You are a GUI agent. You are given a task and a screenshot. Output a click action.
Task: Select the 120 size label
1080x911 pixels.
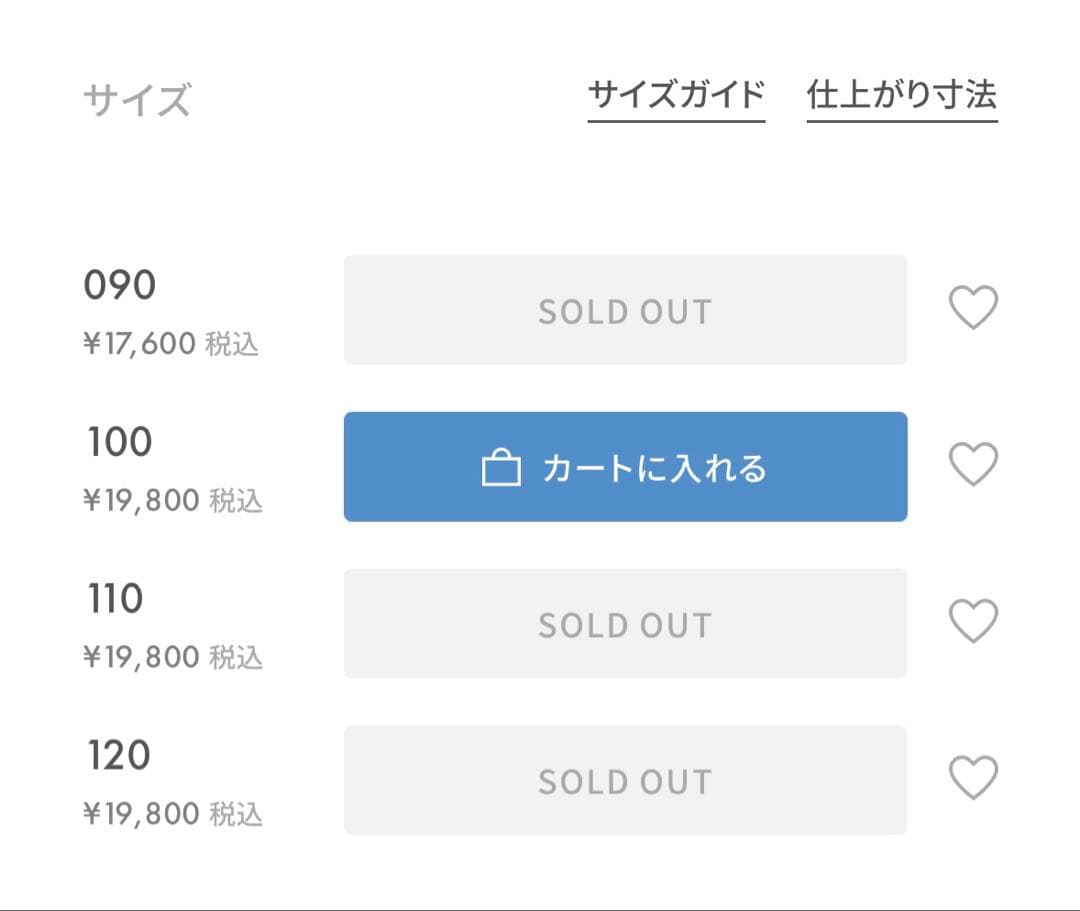pos(118,755)
